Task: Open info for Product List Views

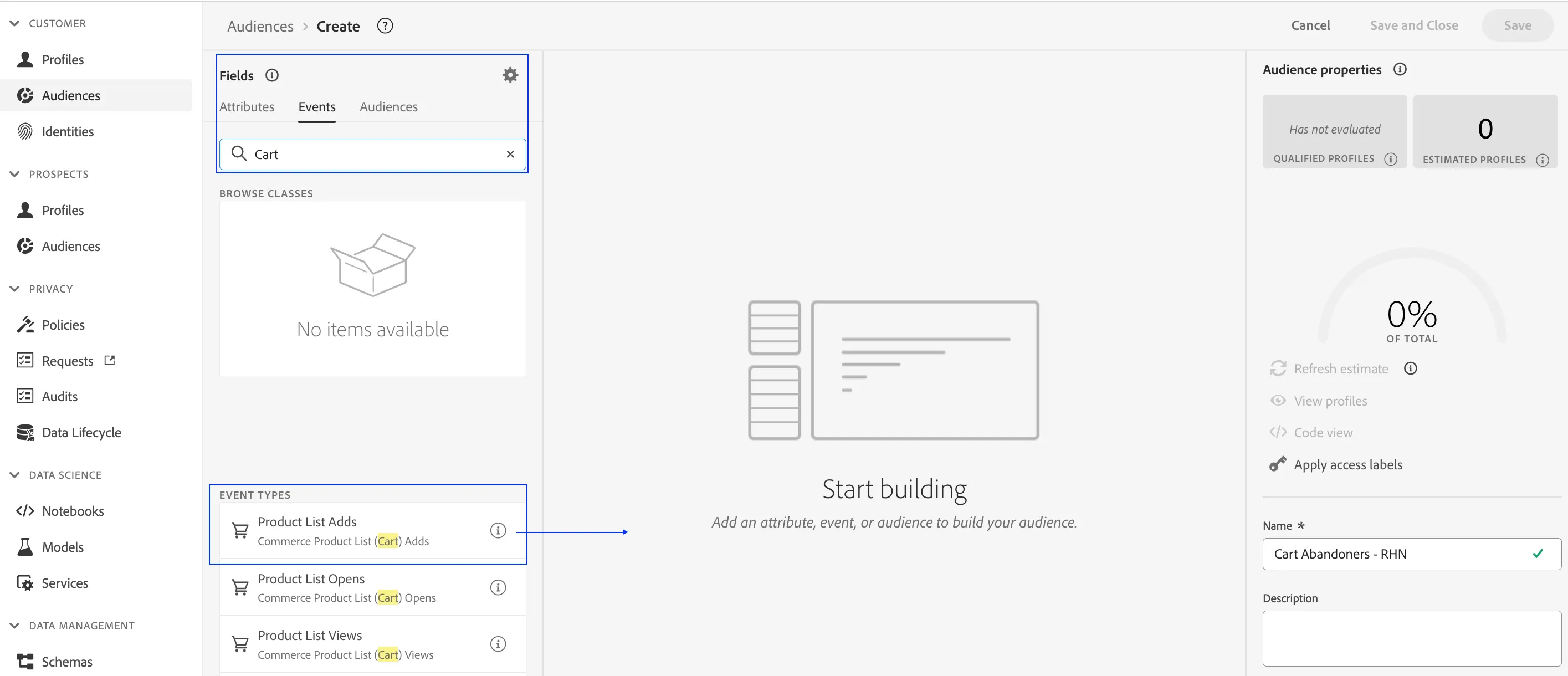Action: coord(498,644)
